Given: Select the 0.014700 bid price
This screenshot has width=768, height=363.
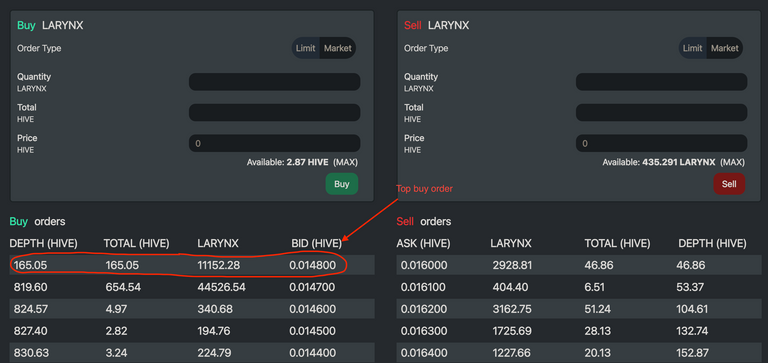Looking at the screenshot, I should point(312,287).
